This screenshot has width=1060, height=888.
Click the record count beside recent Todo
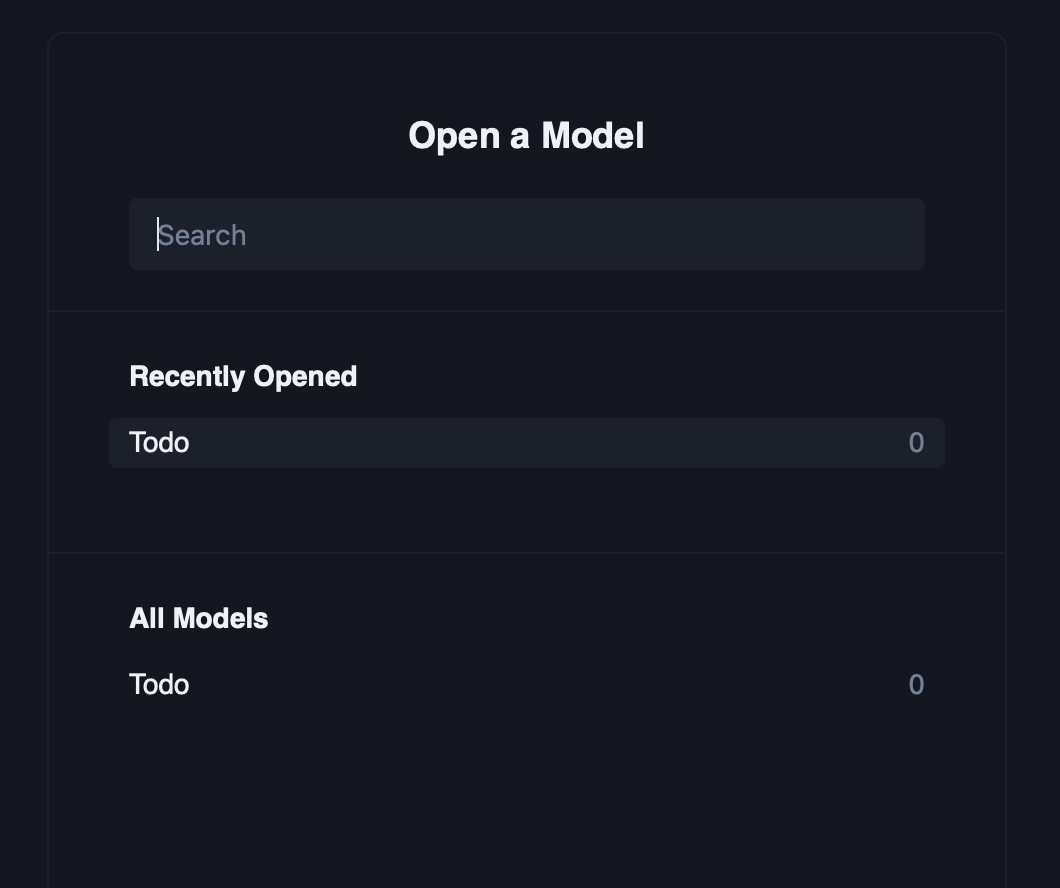point(916,443)
